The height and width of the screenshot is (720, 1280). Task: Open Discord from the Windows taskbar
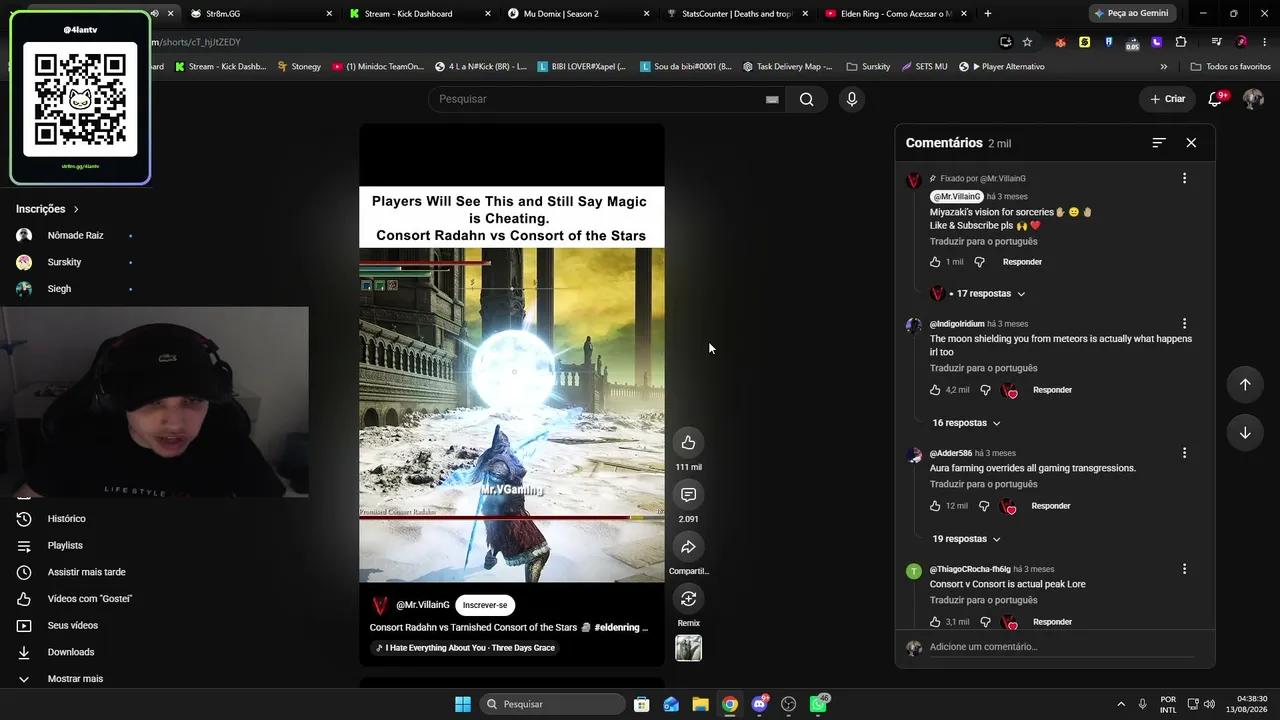coord(759,704)
